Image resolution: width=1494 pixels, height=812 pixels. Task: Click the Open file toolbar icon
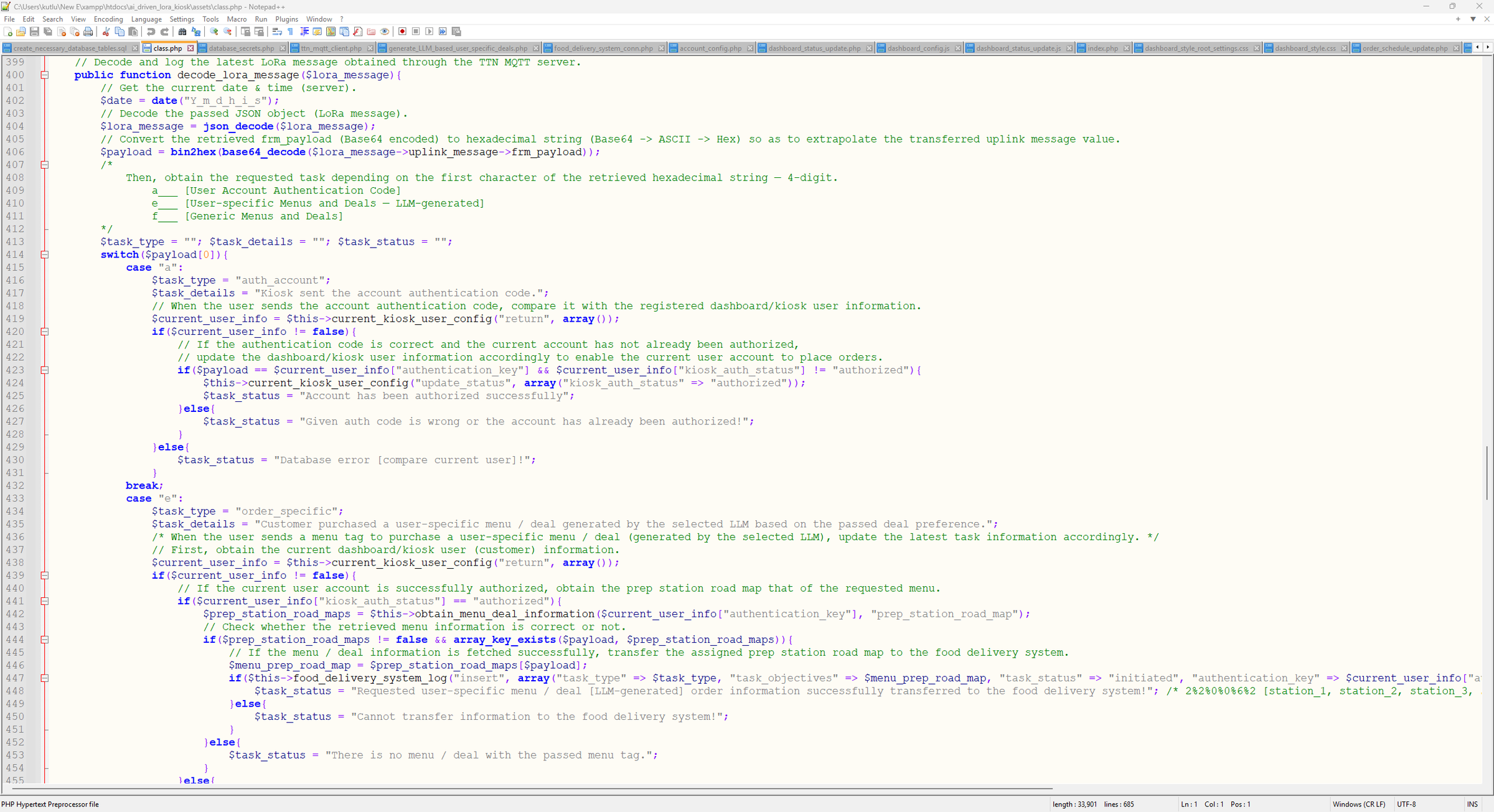point(21,32)
